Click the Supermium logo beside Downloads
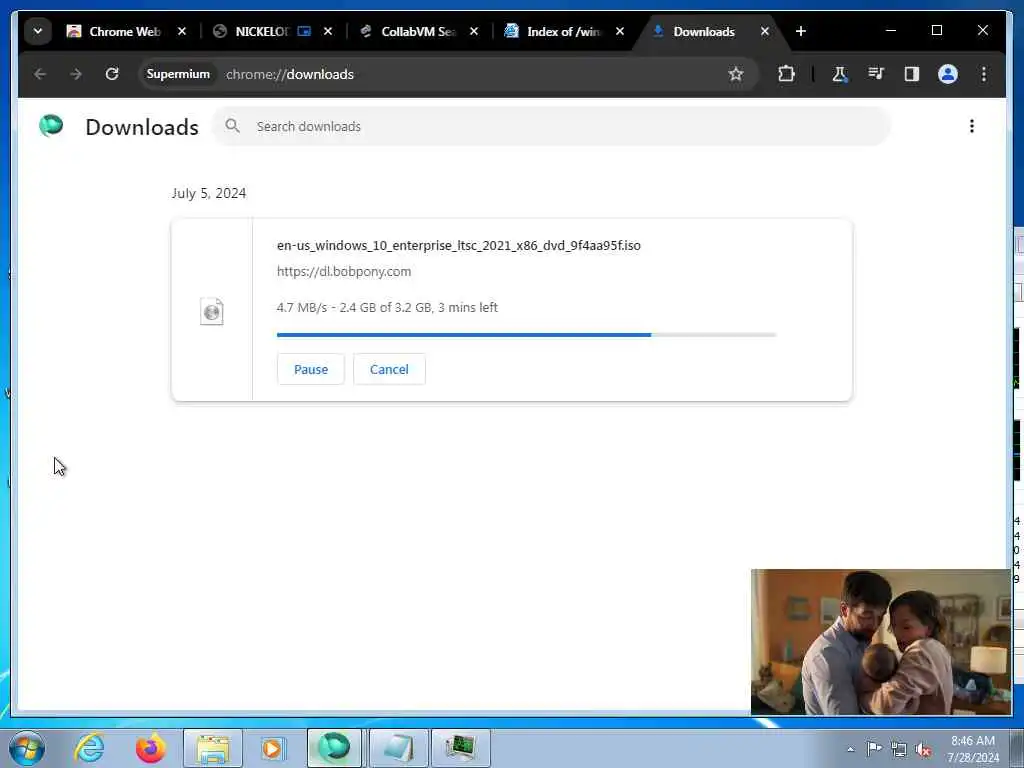 click(x=51, y=125)
